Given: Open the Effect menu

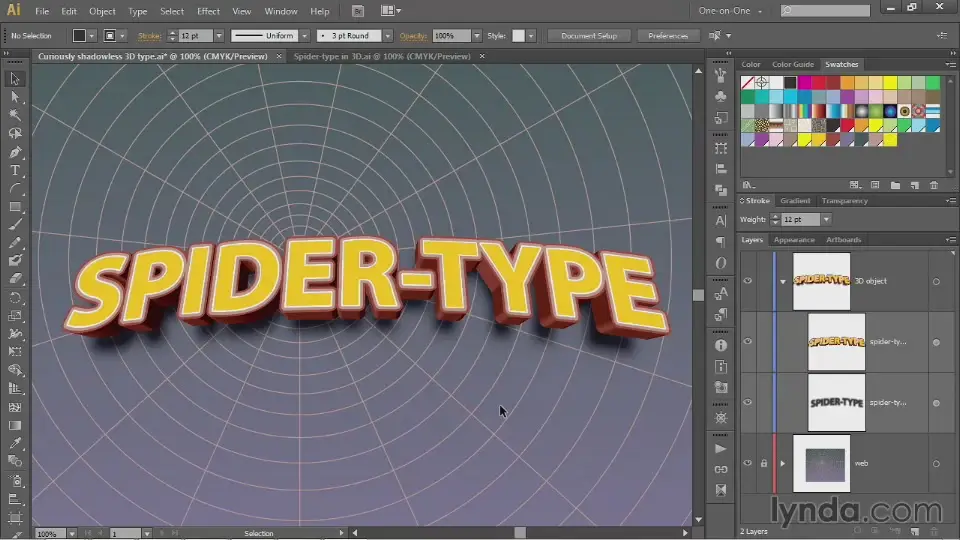Looking at the screenshot, I should pos(208,11).
